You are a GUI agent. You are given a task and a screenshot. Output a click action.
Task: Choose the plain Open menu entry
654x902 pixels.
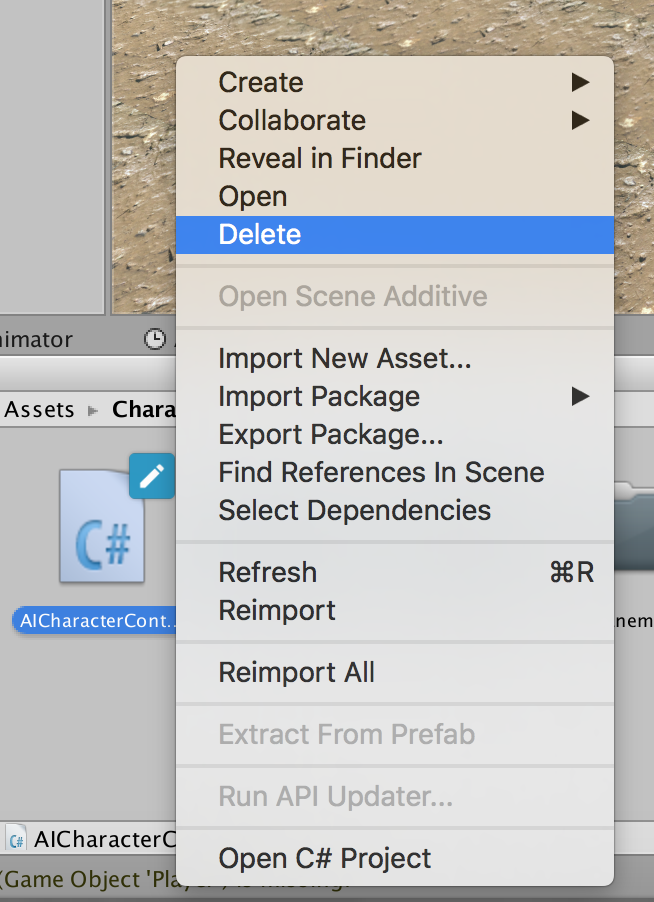tap(253, 196)
